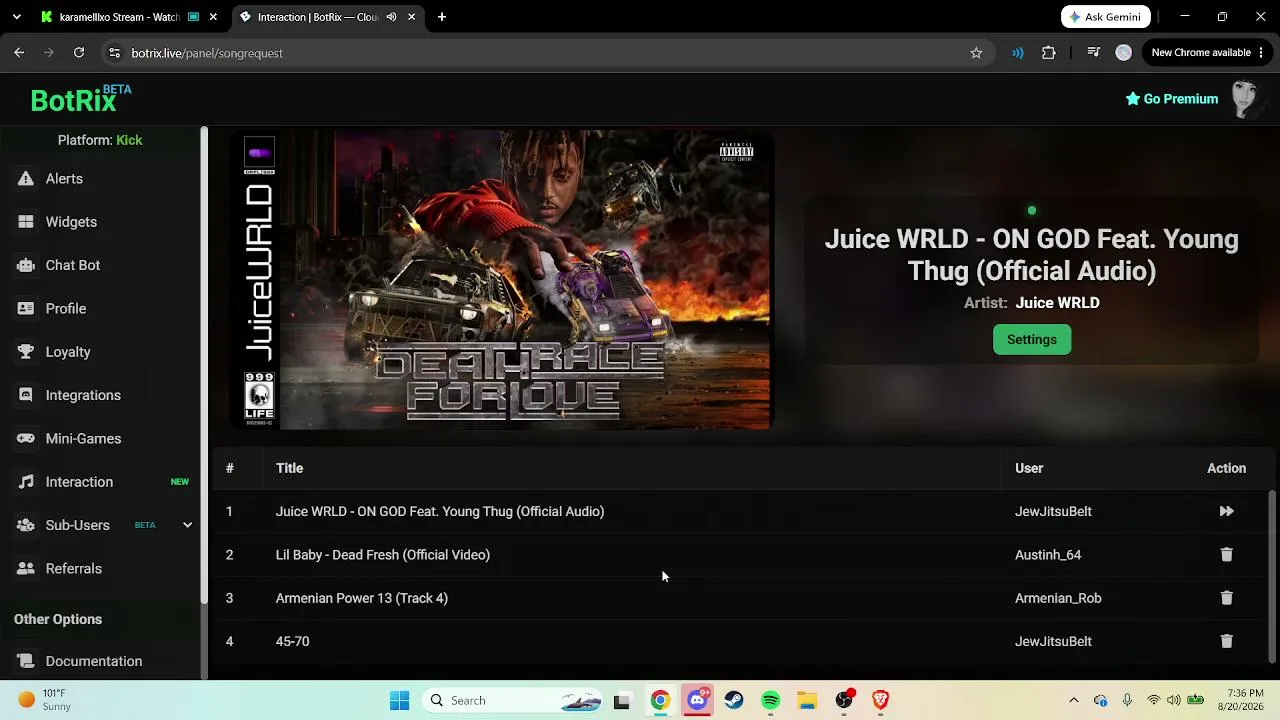The width and height of the screenshot is (1280, 720).
Task: Open the Profile page
Action: (65, 309)
